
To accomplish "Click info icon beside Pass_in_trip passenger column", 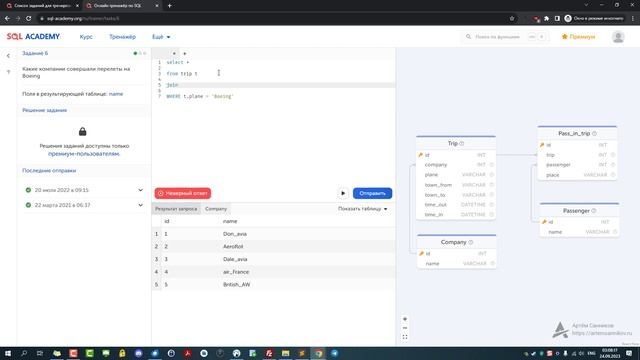I will point(613,164).
